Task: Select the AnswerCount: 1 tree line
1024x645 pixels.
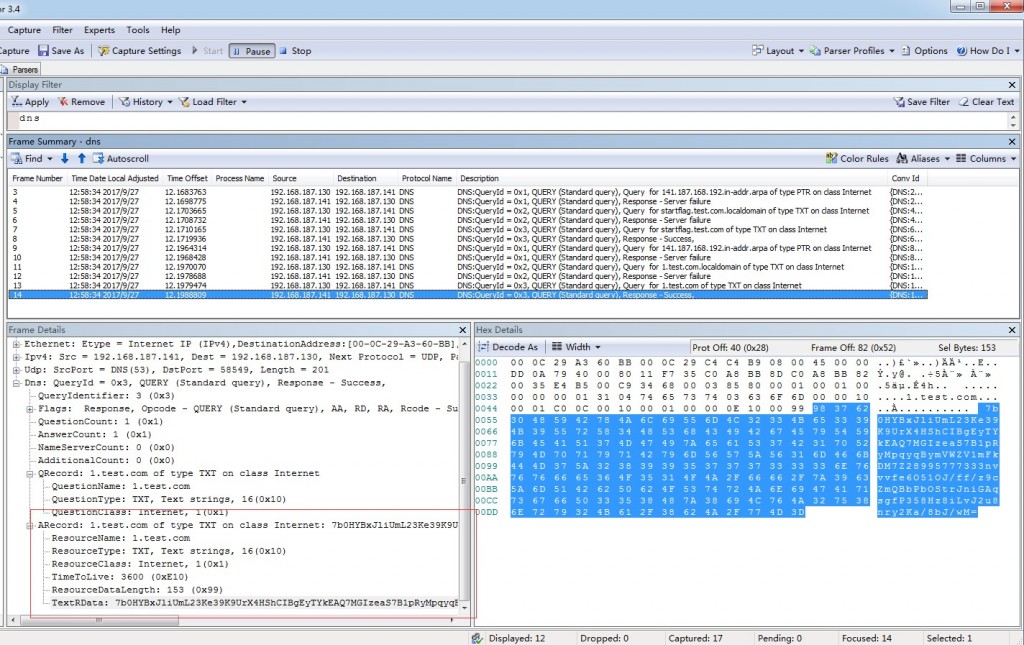Action: click(95, 435)
